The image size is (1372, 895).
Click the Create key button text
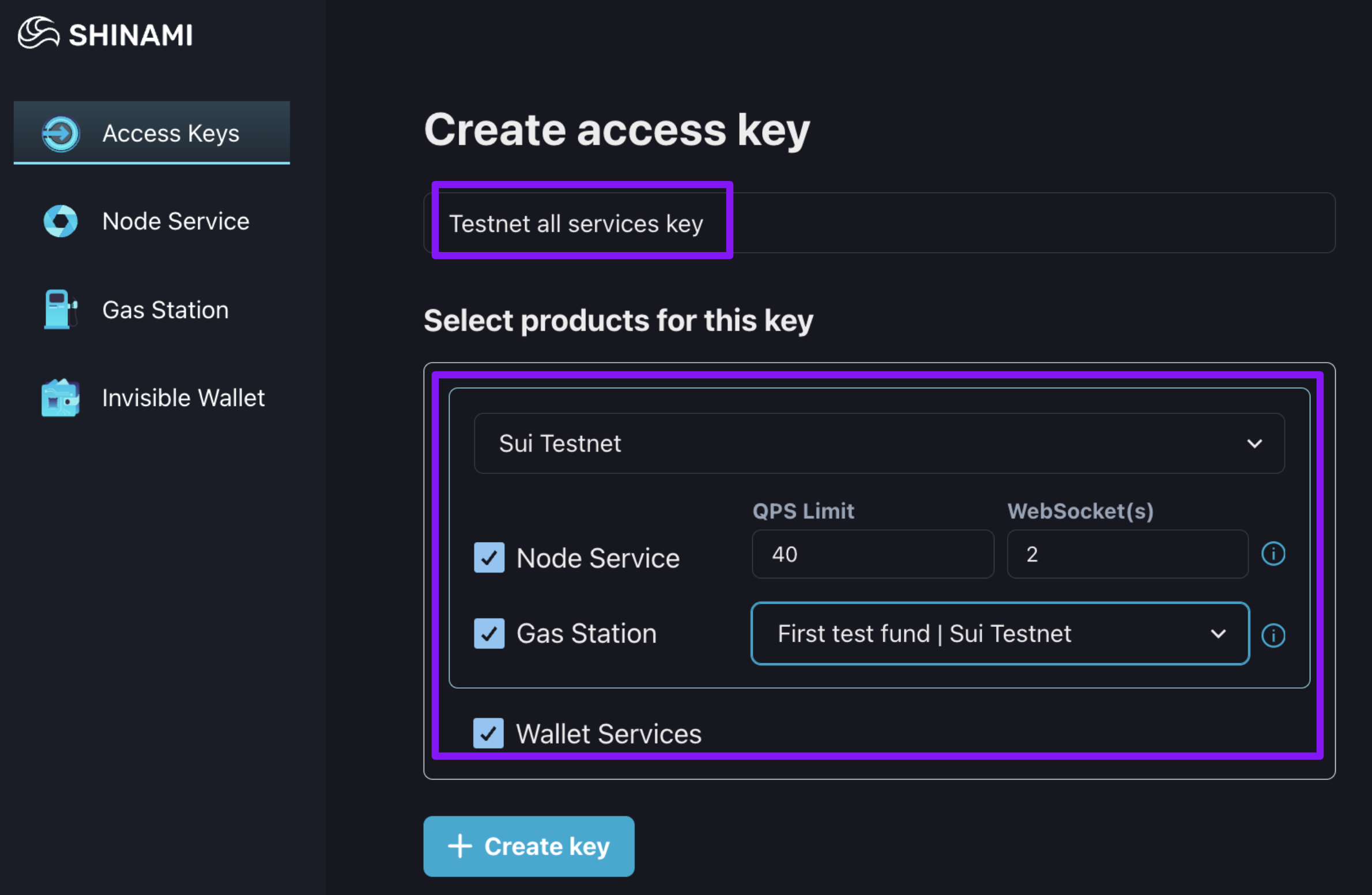(x=546, y=846)
